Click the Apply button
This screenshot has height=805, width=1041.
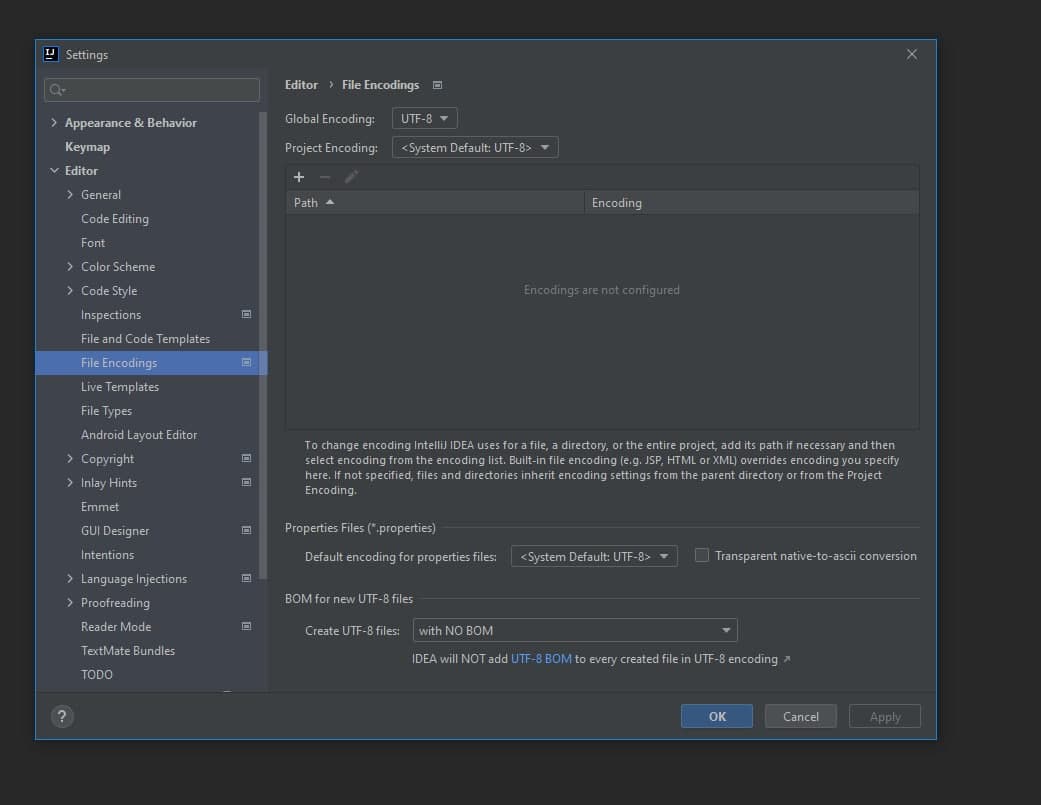(x=885, y=717)
